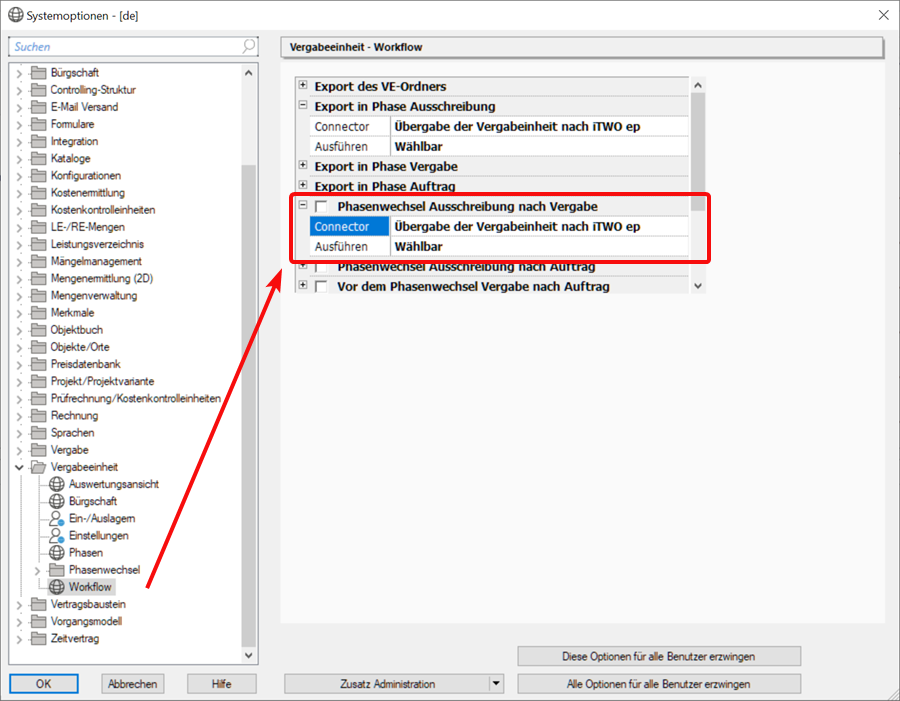Screen dimensions: 900x701
Task: Click the globe icon next to Auswertungsansicht
Action: click(57, 484)
